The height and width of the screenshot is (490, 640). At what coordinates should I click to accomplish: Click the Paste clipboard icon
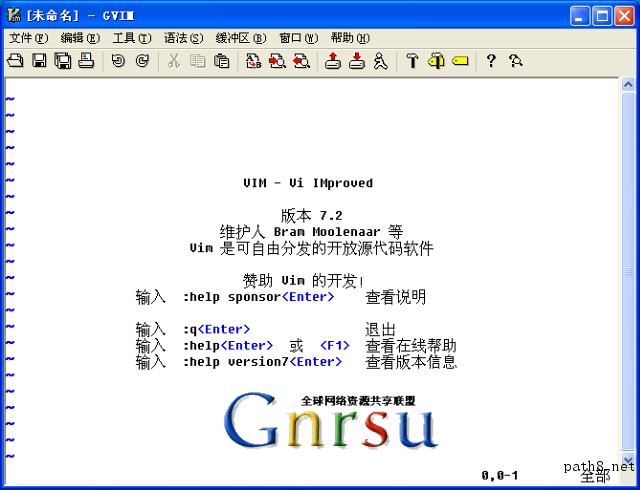click(x=222, y=61)
